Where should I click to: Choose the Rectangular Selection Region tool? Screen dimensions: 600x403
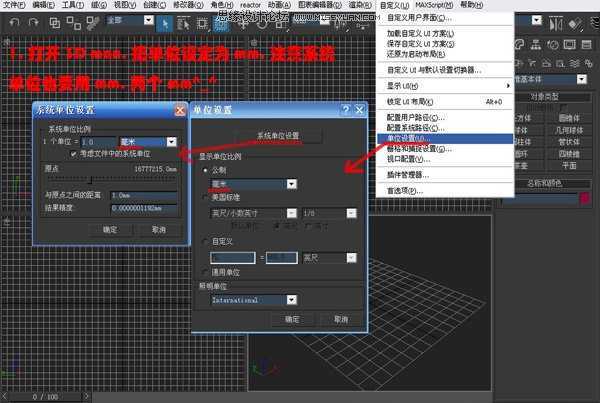point(202,24)
